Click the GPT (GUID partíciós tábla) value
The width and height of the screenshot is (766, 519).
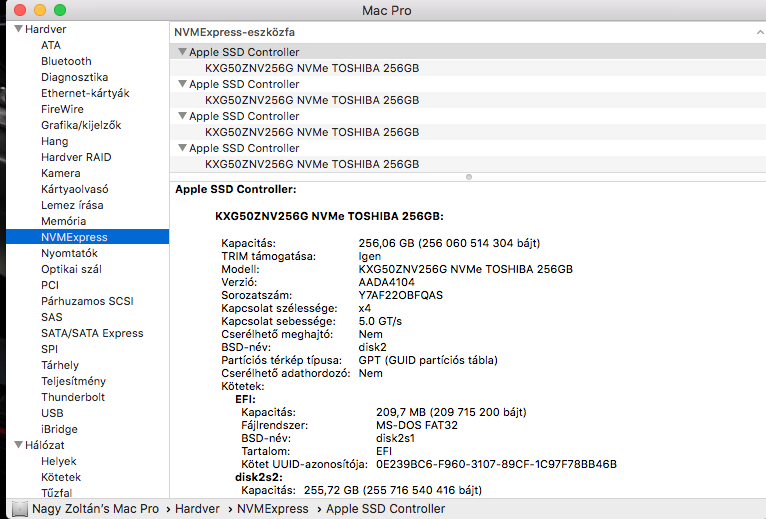[428, 360]
